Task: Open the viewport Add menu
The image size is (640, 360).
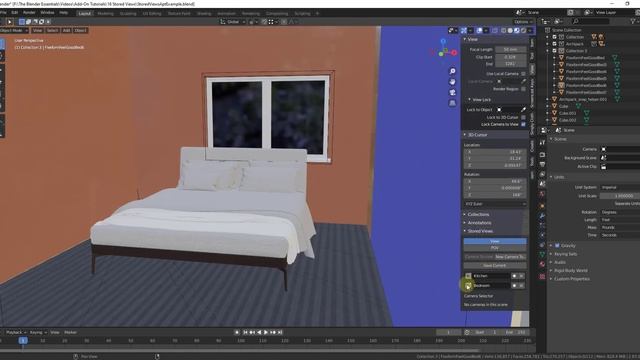Action: 67,31
